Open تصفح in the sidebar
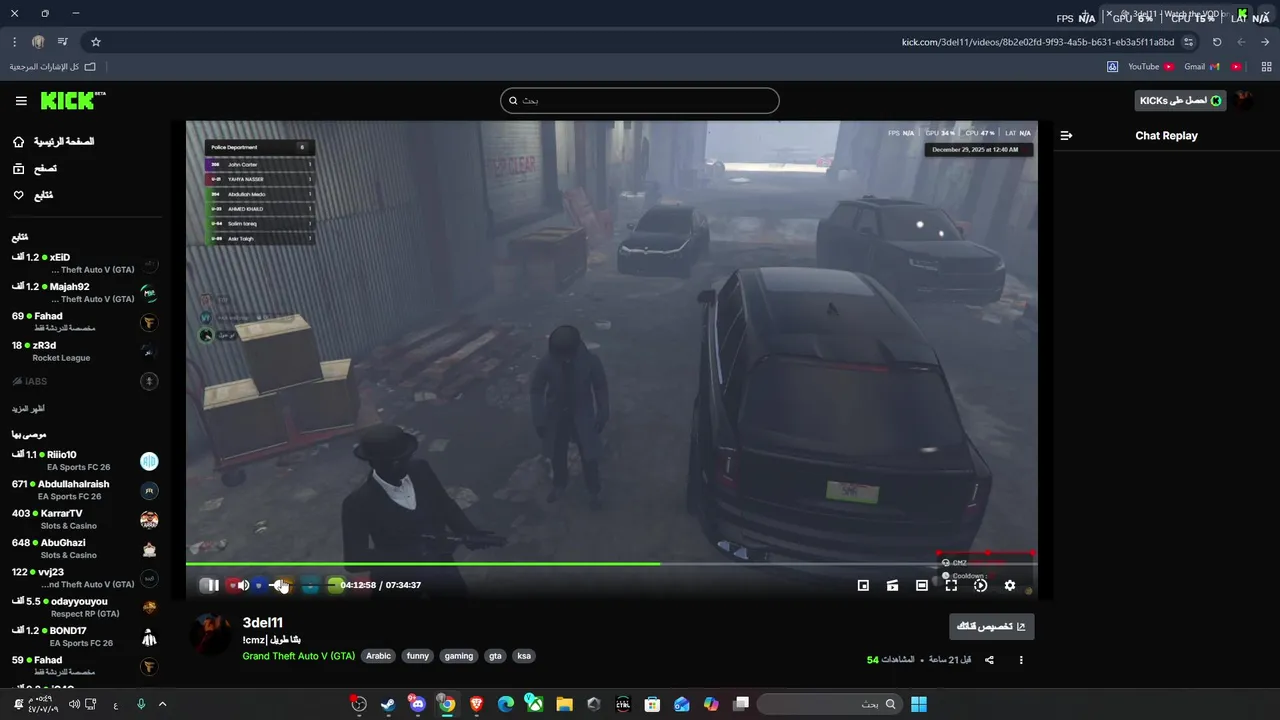The image size is (1280, 720). tap(35, 169)
